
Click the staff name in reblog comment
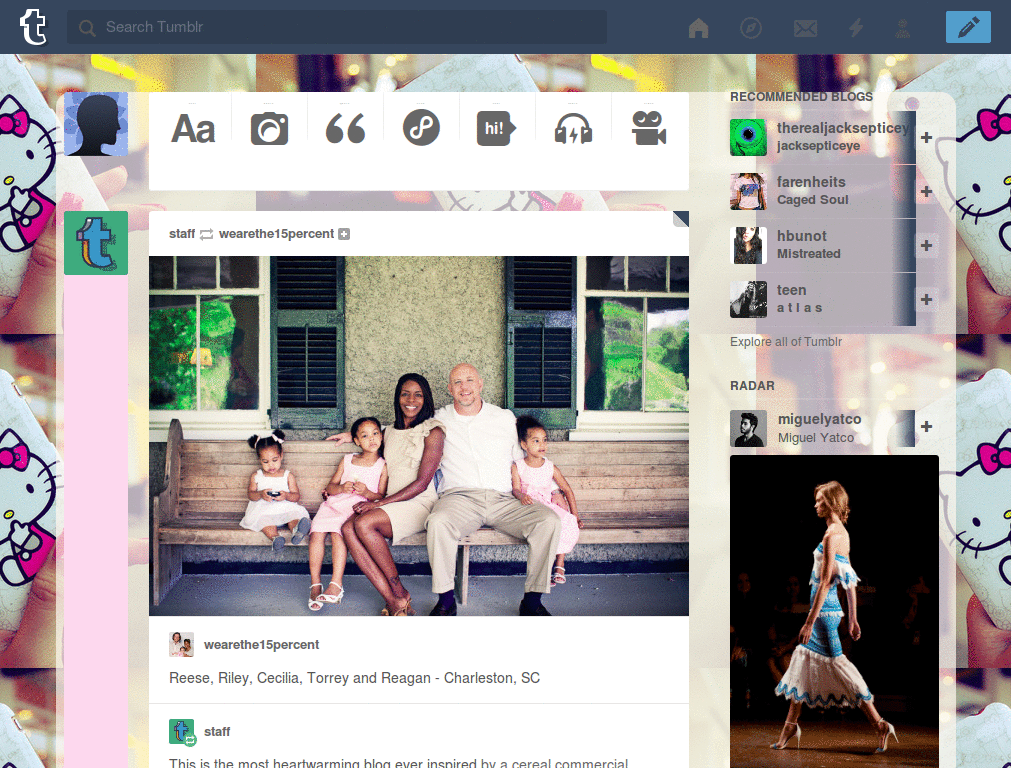tap(217, 731)
